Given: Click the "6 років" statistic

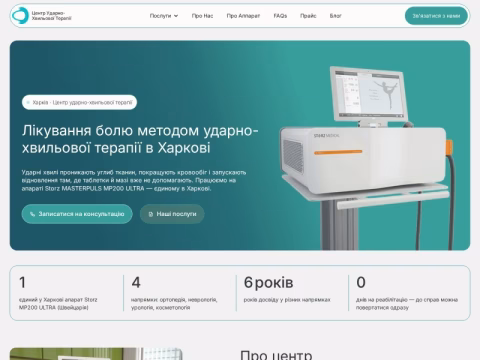Looking at the screenshot, I should [268, 283].
